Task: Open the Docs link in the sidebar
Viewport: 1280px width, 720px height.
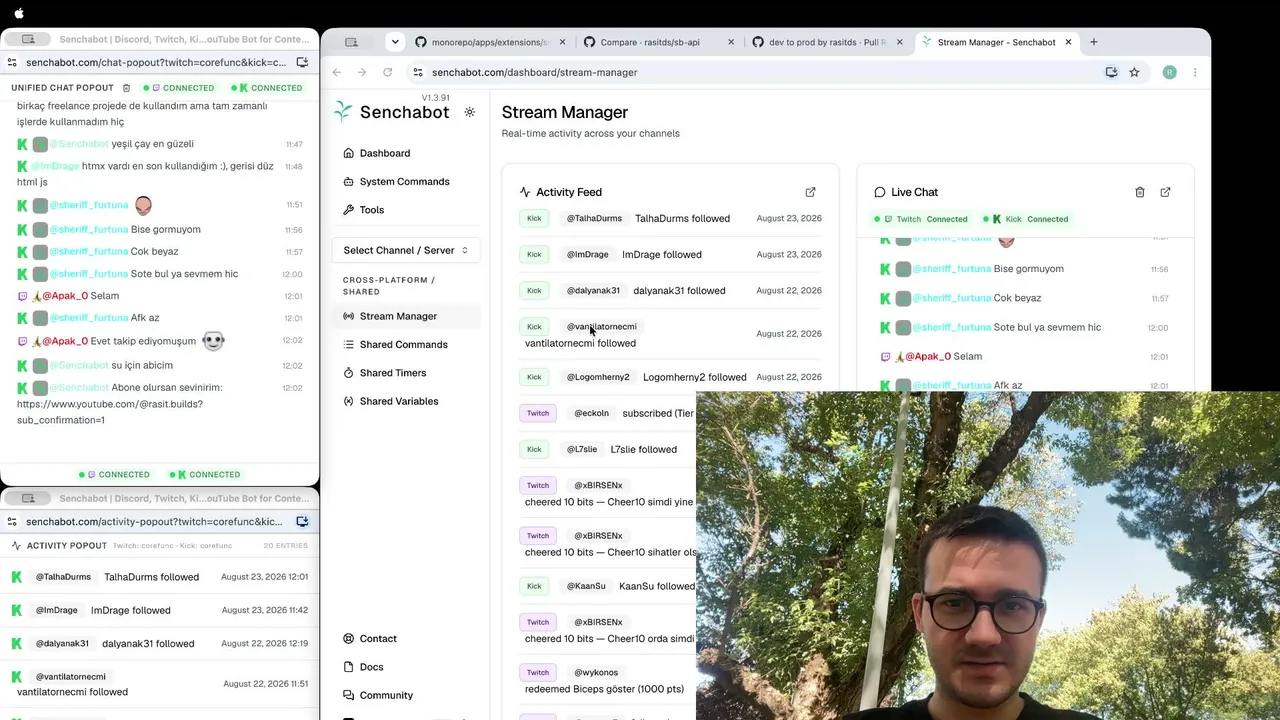Action: pyautogui.click(x=371, y=667)
